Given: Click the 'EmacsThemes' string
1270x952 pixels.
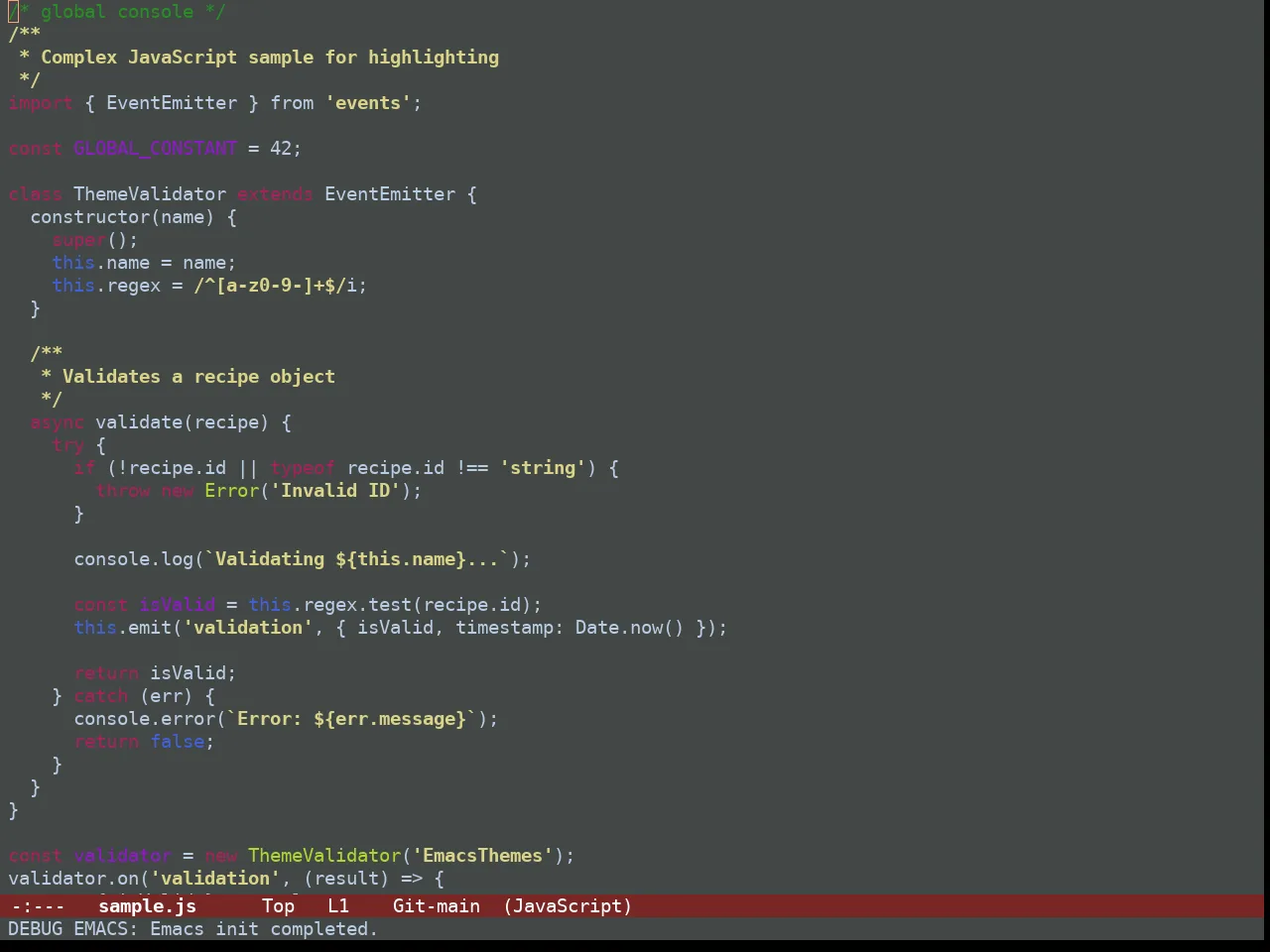Looking at the screenshot, I should tap(483, 856).
